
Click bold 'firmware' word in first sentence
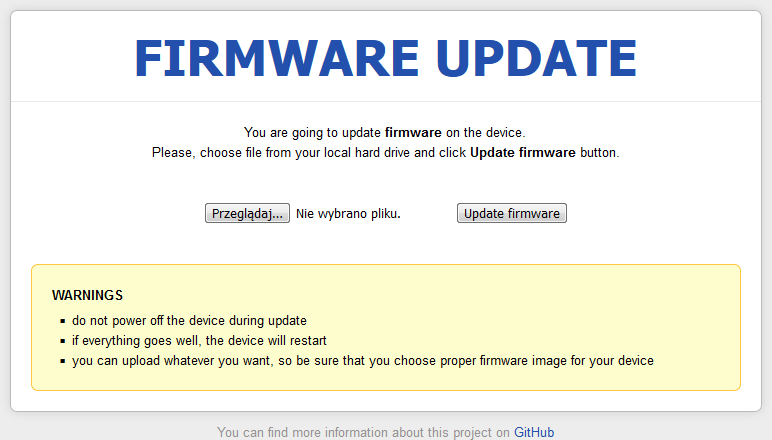click(413, 132)
